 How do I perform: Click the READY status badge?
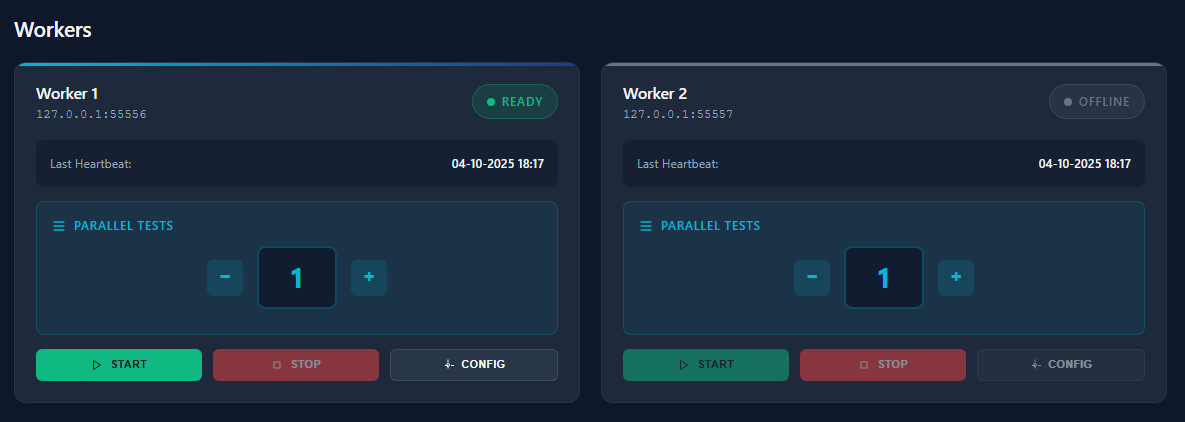[515, 102]
